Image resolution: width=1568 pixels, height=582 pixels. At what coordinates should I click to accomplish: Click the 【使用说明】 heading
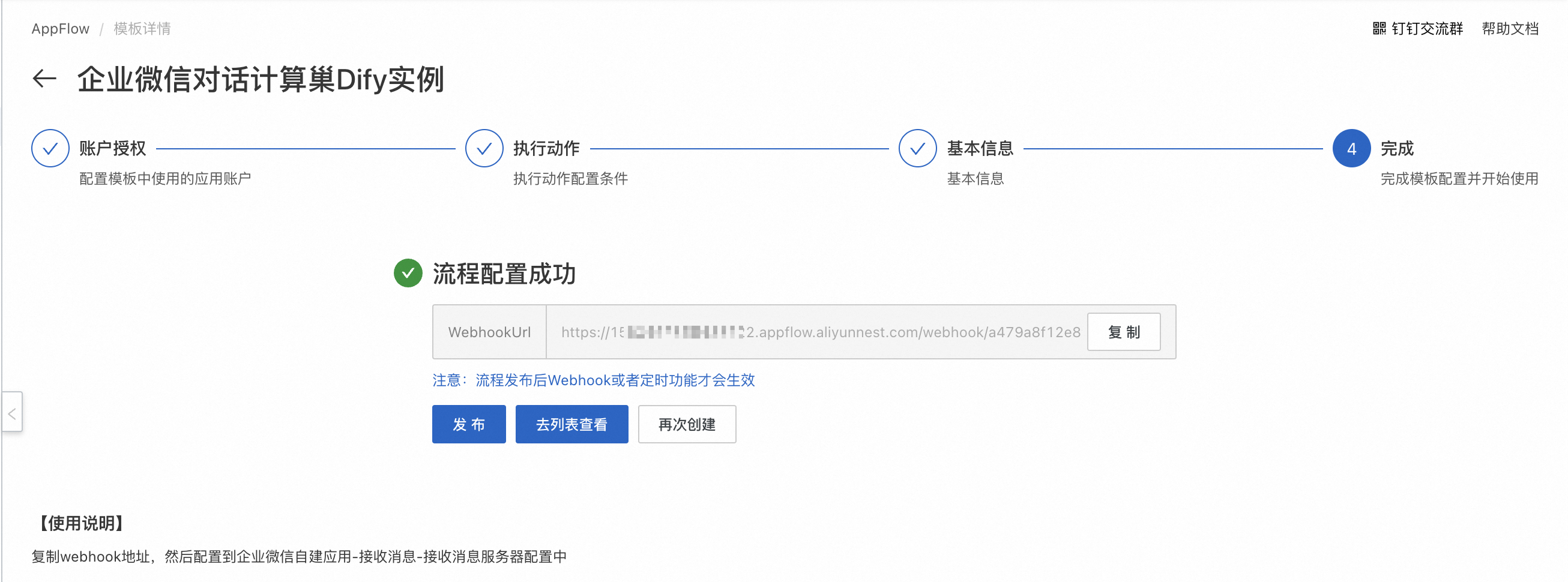coord(81,523)
